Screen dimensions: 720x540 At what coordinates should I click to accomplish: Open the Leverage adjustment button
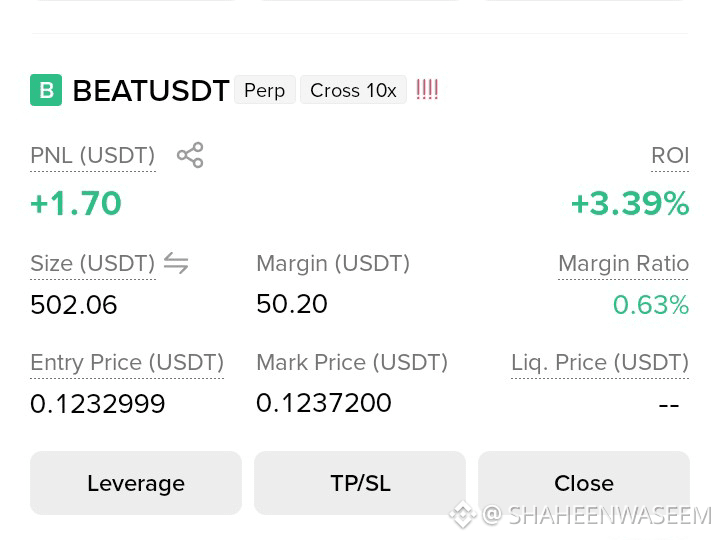pos(136,483)
